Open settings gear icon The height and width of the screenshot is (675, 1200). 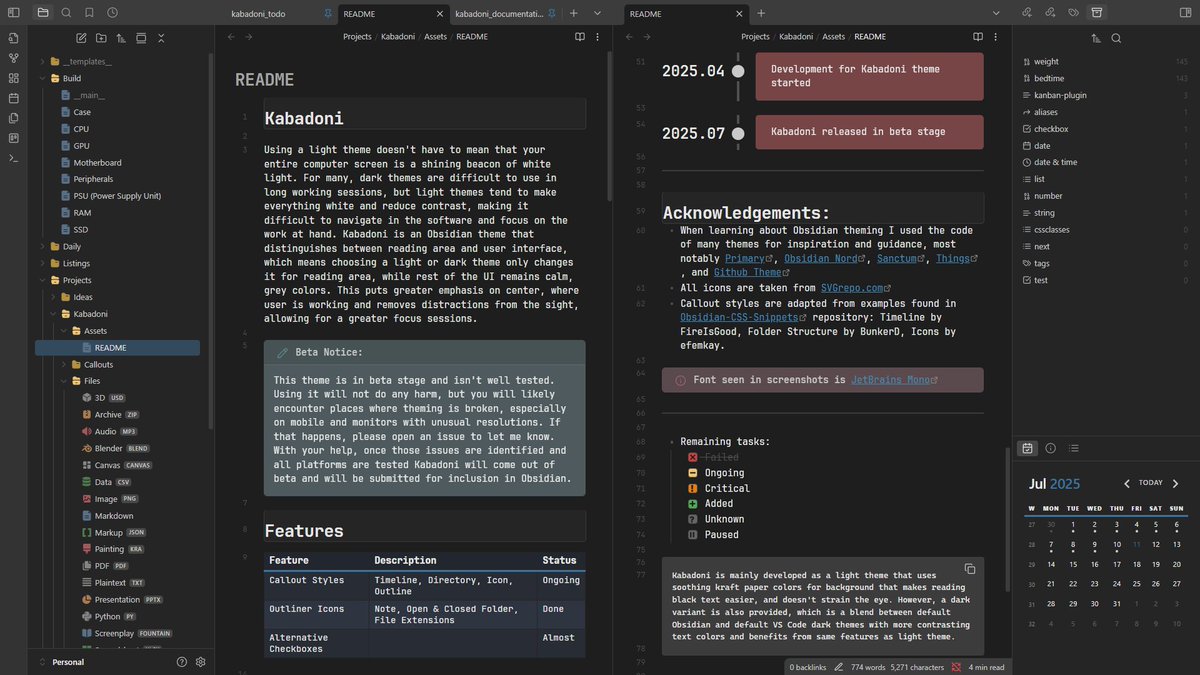pos(201,662)
